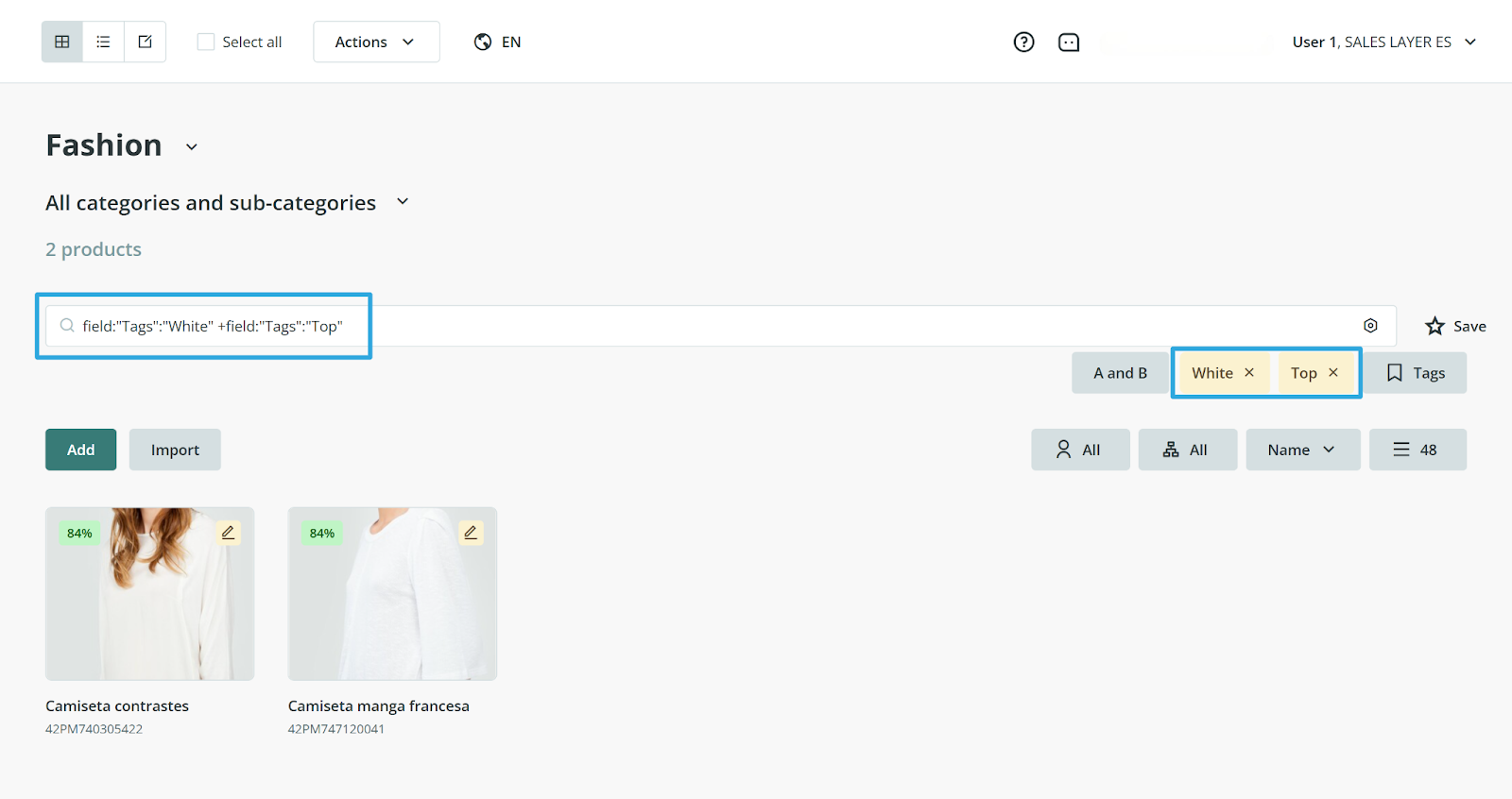Switch to list view icon
This screenshot has width=1512, height=799.
[x=104, y=42]
